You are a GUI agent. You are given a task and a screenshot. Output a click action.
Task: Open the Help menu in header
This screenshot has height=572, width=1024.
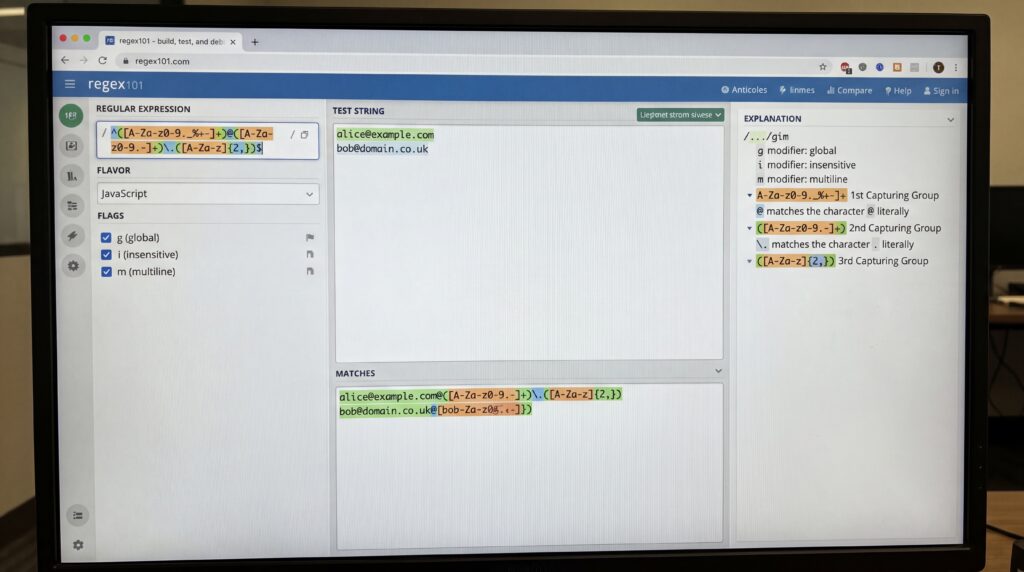coord(898,91)
